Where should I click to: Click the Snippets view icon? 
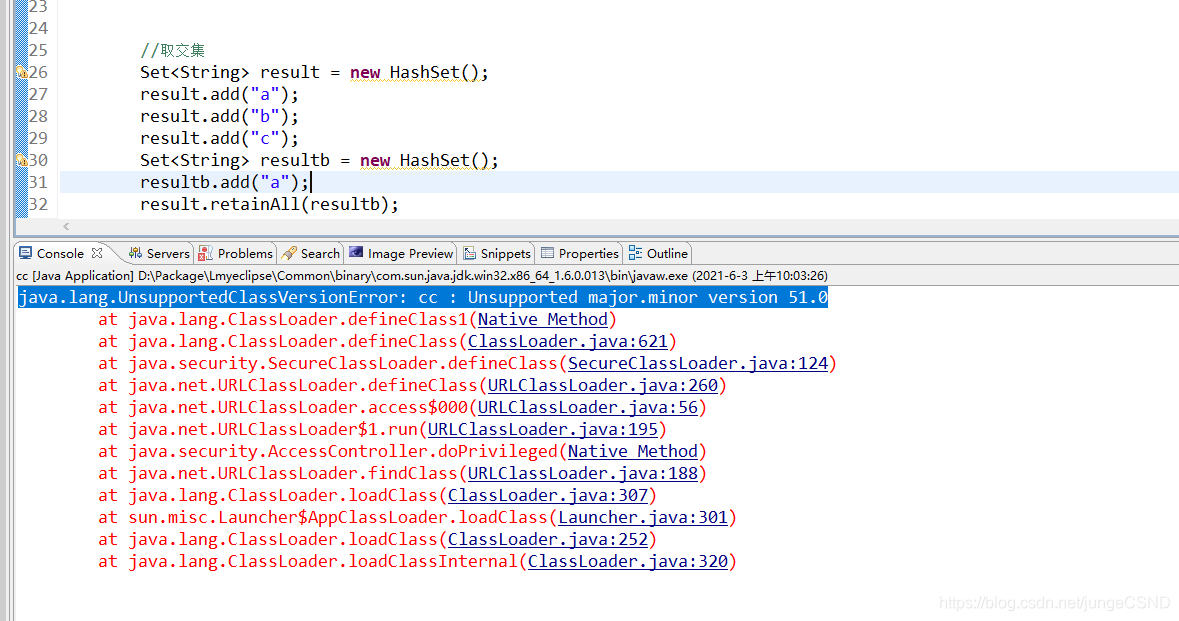496,253
